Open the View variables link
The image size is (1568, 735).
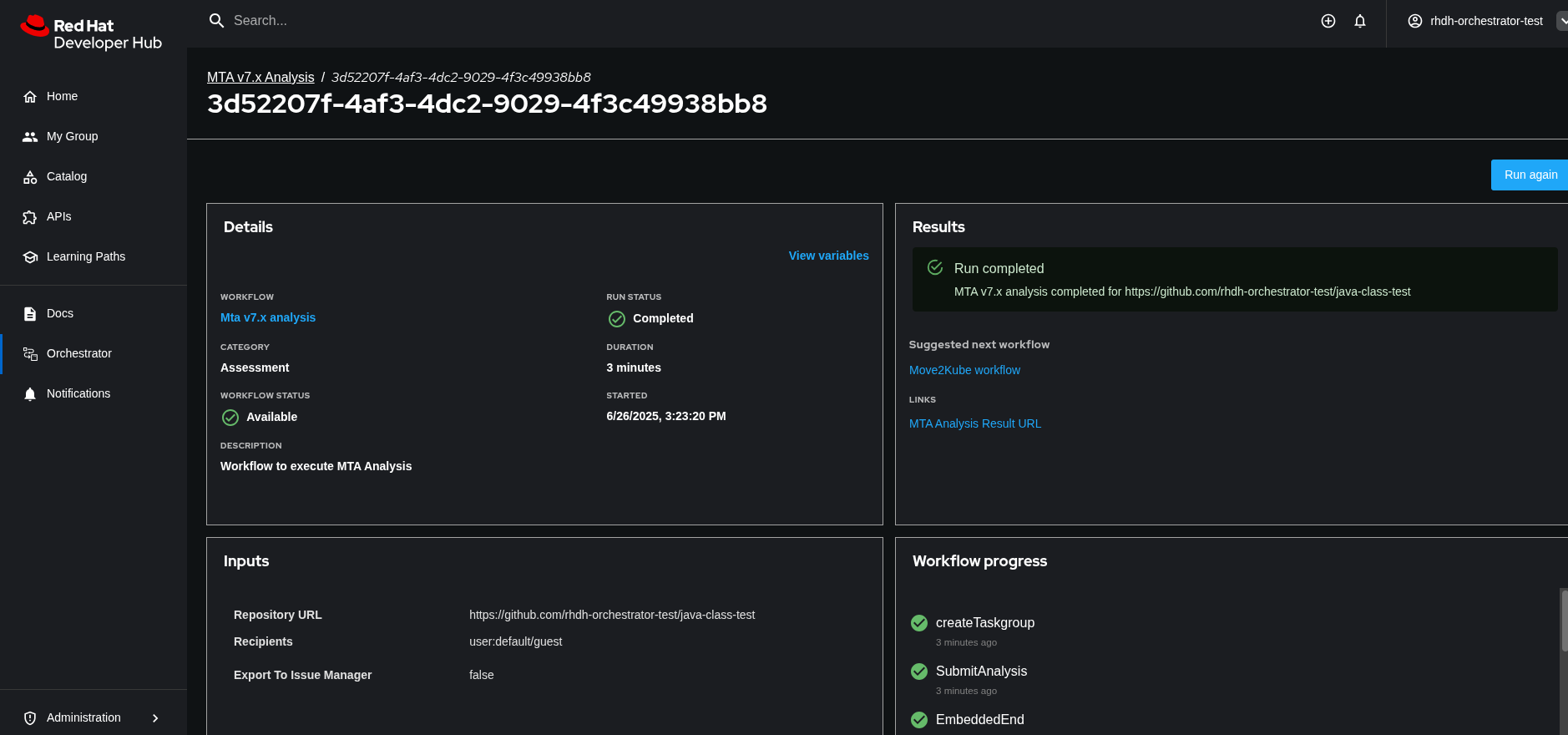(828, 256)
